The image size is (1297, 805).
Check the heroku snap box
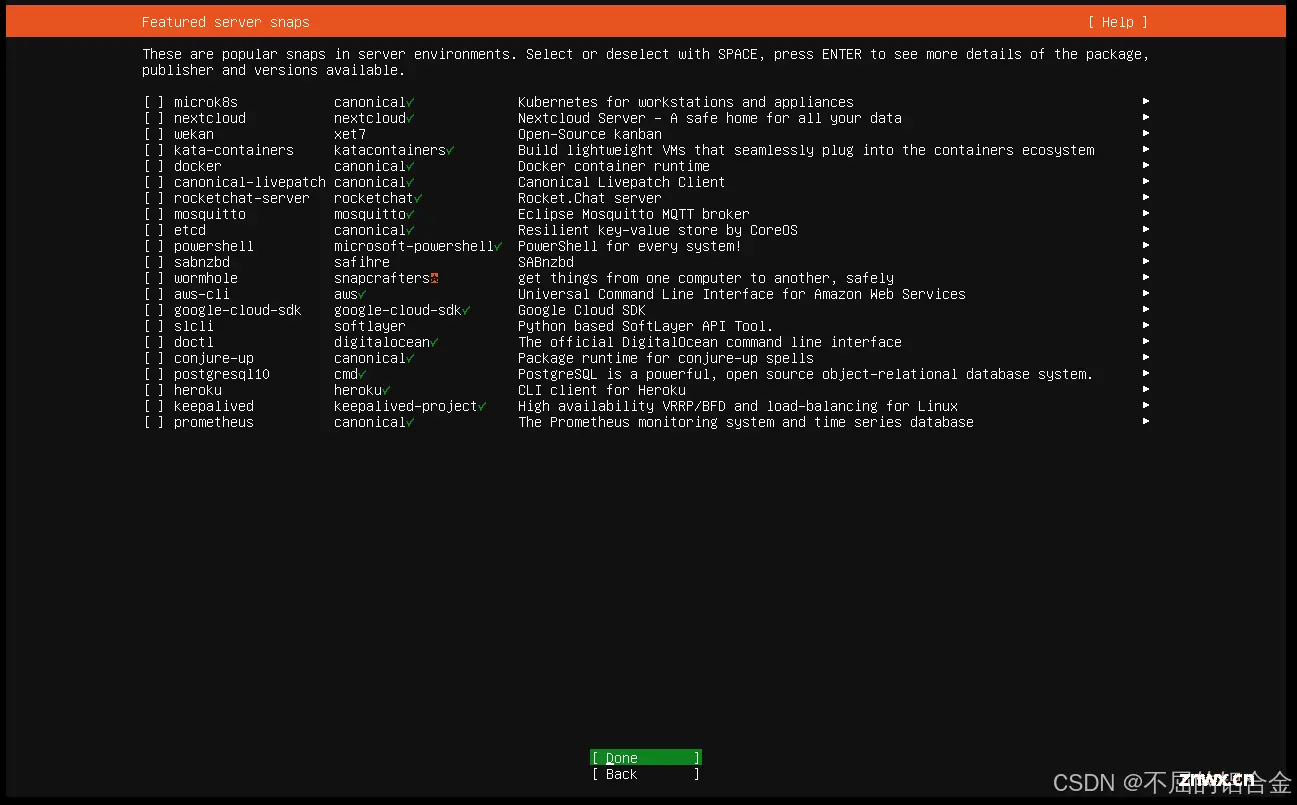pyautogui.click(x=153, y=390)
